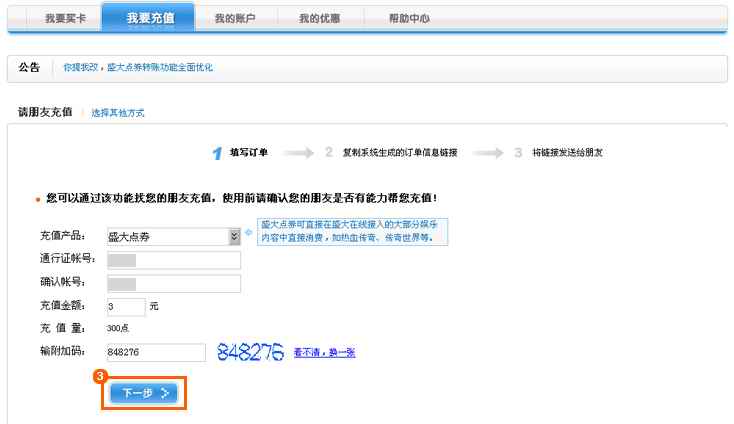Click the 848276 captcha image

click(250, 352)
